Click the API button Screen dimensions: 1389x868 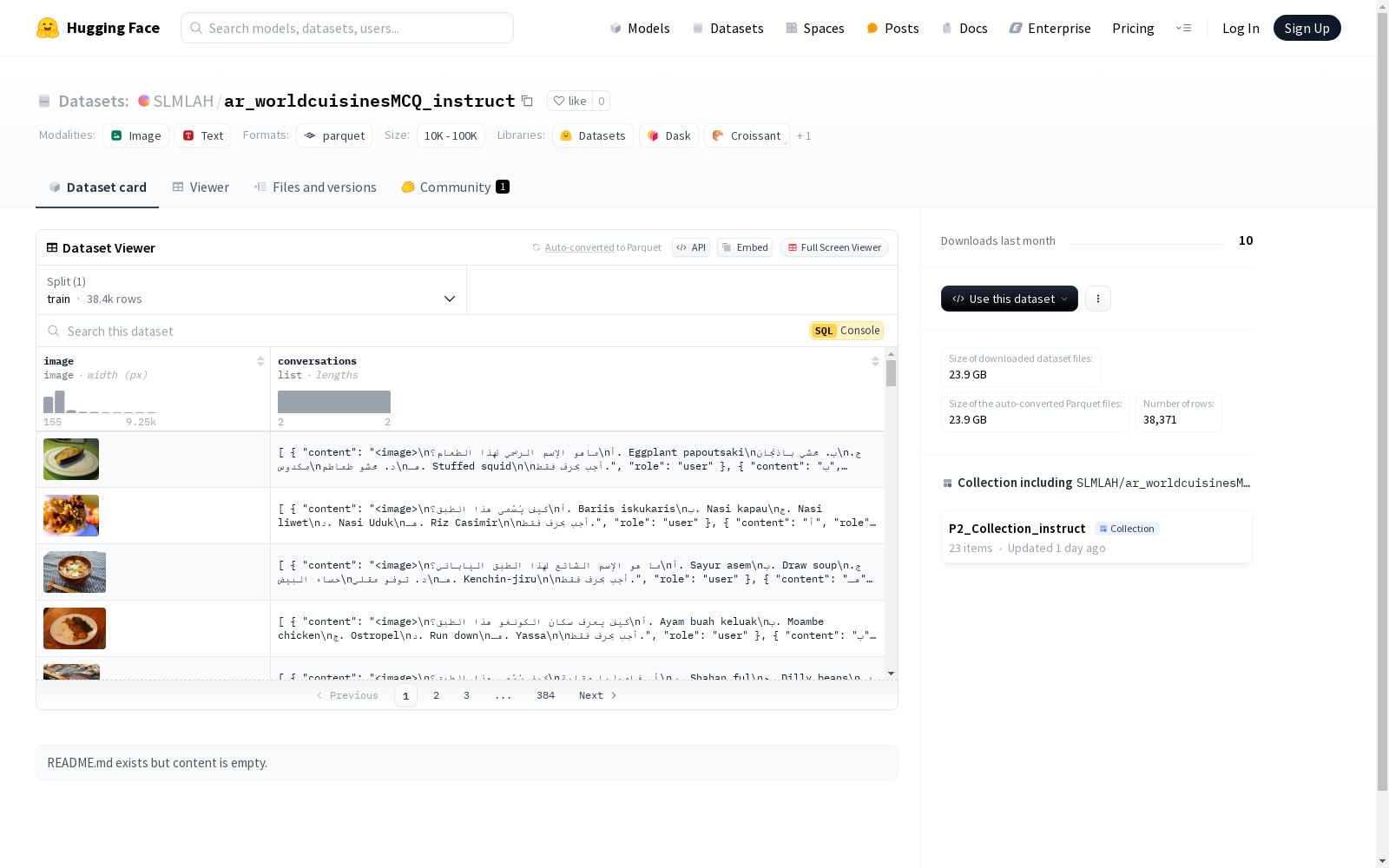coord(691,247)
